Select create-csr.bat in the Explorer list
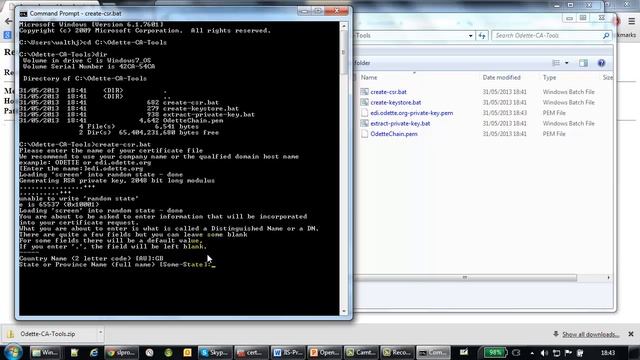640x360 pixels. tap(388, 92)
